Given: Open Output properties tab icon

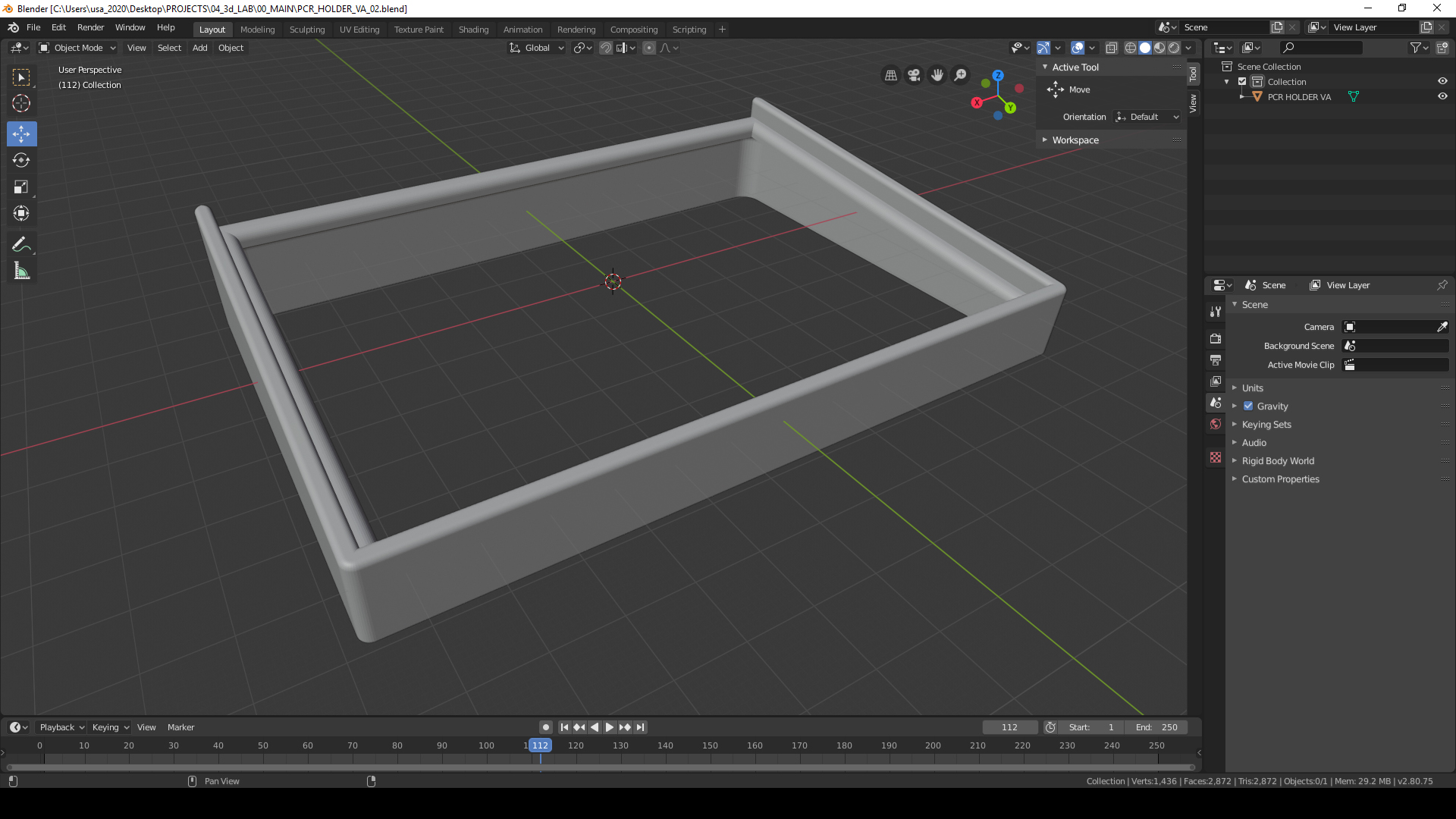Looking at the screenshot, I should click(x=1216, y=359).
